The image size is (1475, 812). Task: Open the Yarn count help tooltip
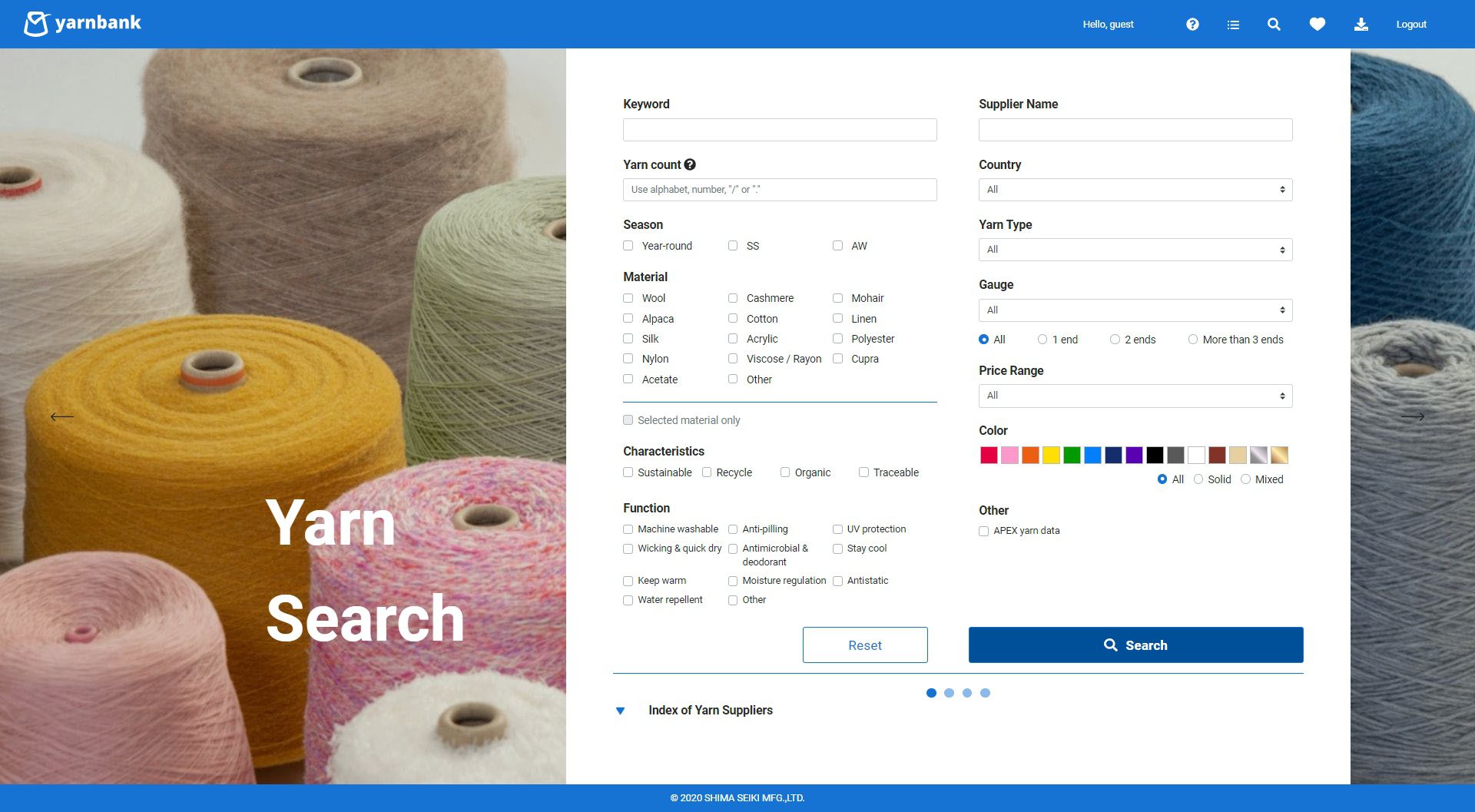click(689, 164)
